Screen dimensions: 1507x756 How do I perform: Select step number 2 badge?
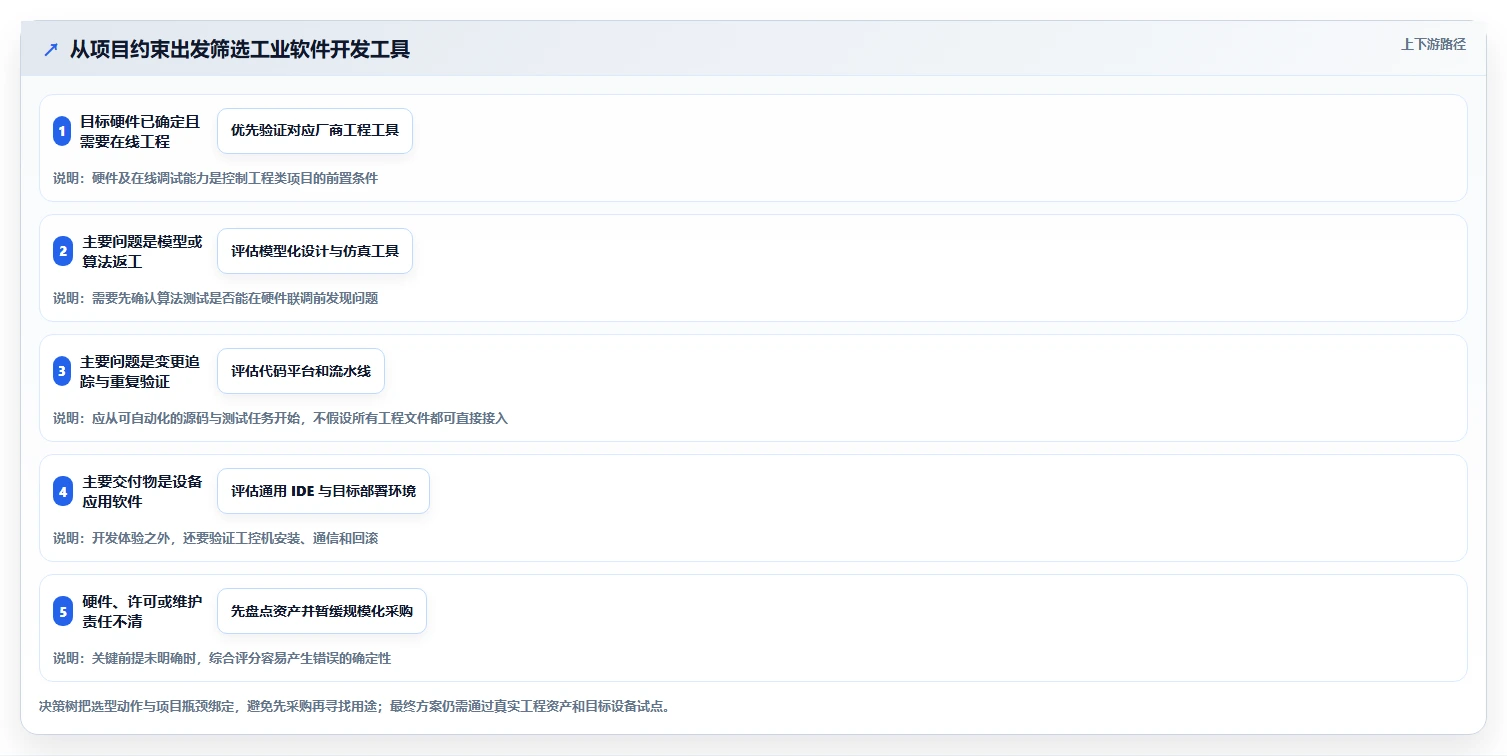(62, 251)
